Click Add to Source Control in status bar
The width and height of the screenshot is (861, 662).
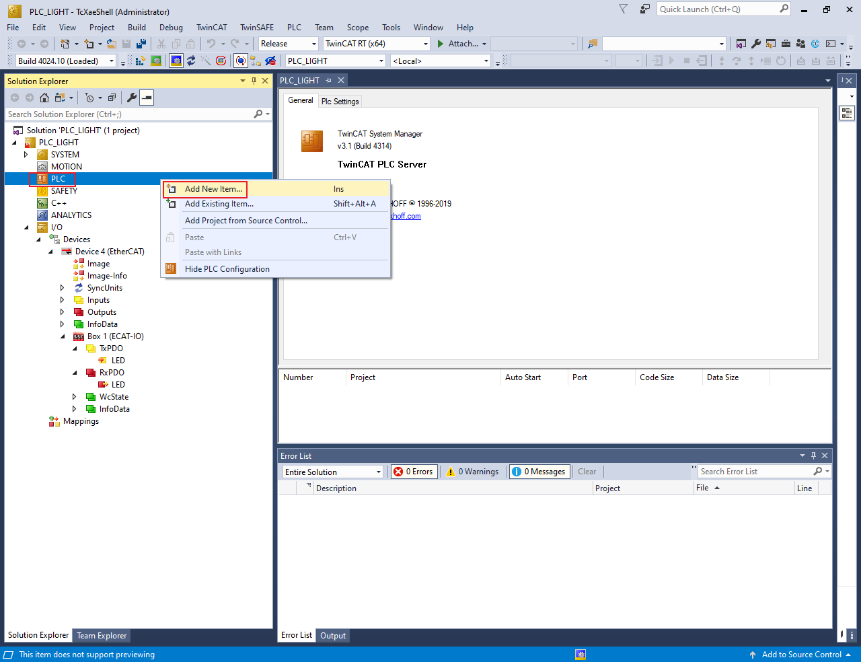(x=800, y=655)
